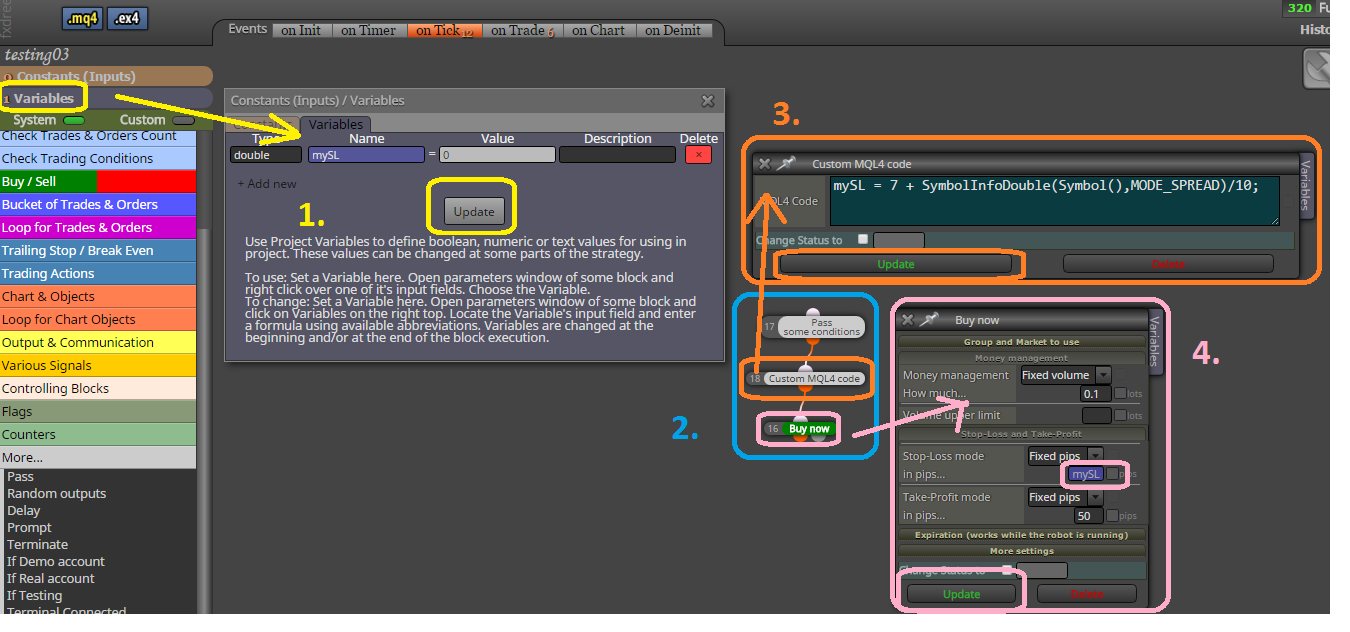1350x632 pixels.
Task: Click green Update in Buy now panel
Action: click(x=961, y=594)
